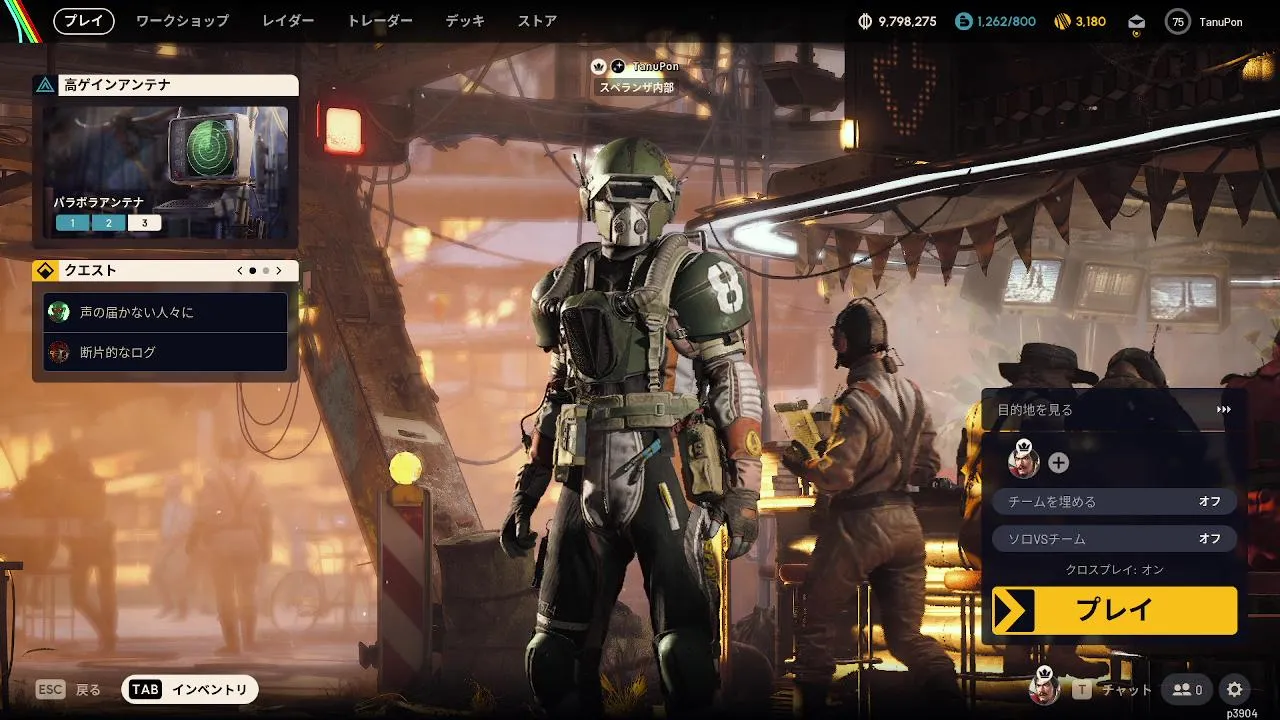Image resolution: width=1280 pixels, height=720 pixels.
Task: Open quest 声の届かない人々に
Action: click(165, 312)
